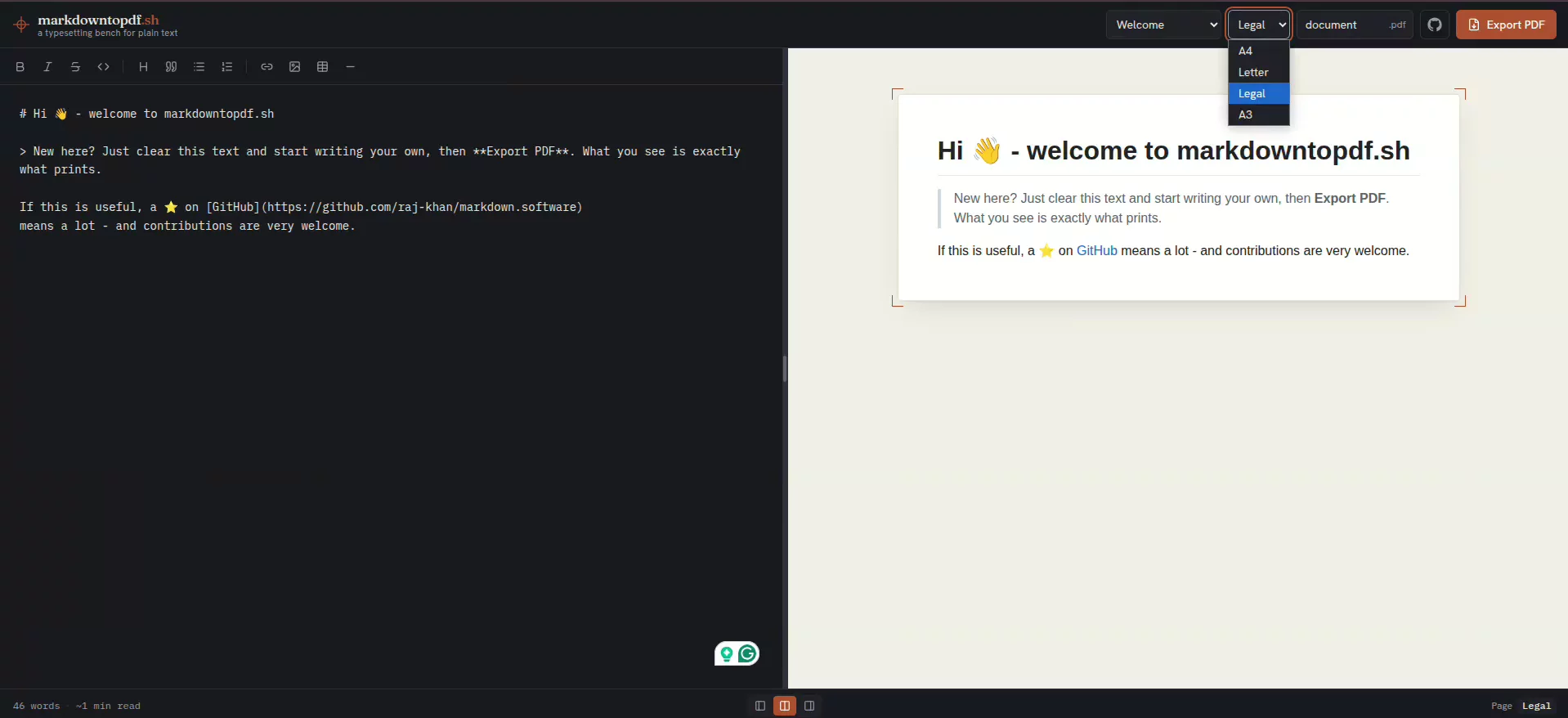Choose A3 page size option
1568x718 pixels.
click(1259, 114)
